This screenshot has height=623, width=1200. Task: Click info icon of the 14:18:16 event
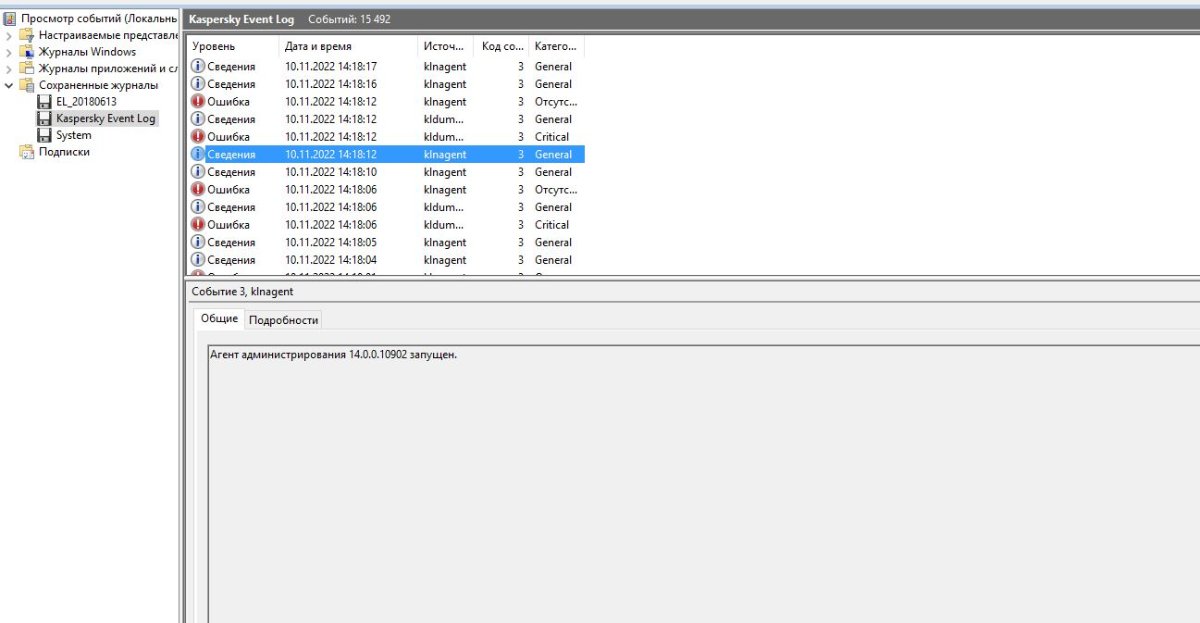click(x=197, y=84)
